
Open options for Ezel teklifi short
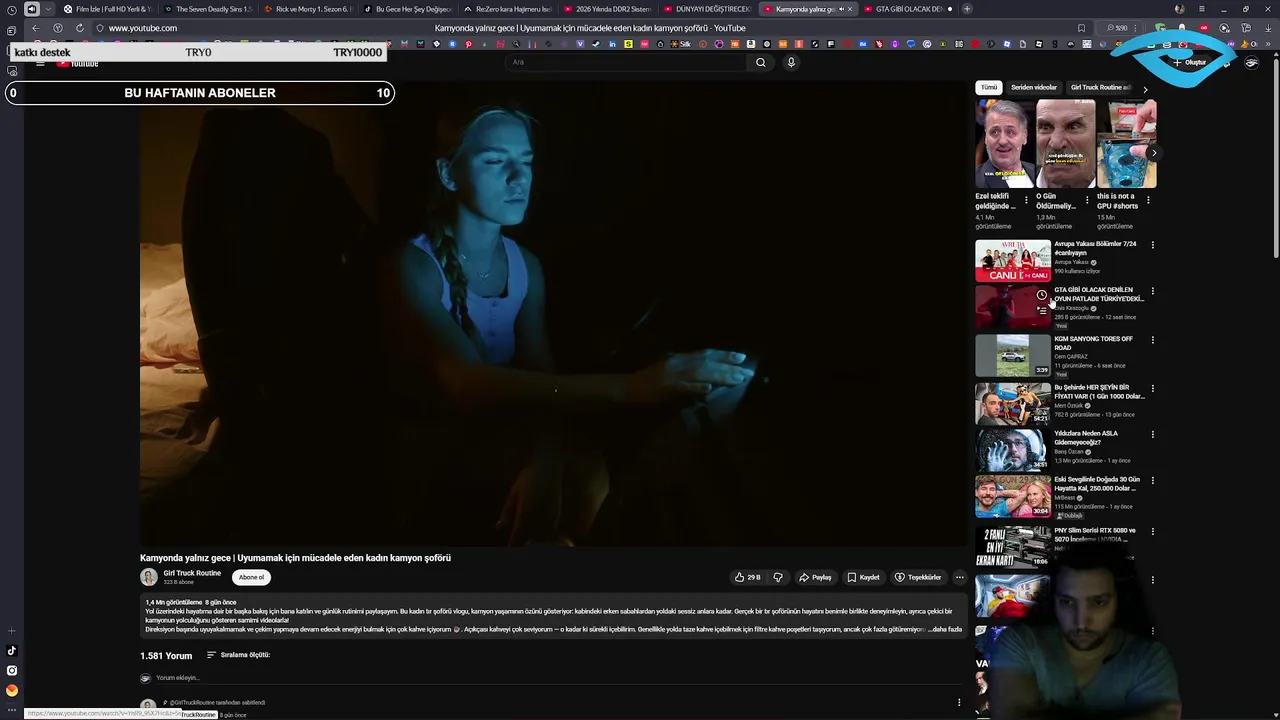click(x=1026, y=200)
